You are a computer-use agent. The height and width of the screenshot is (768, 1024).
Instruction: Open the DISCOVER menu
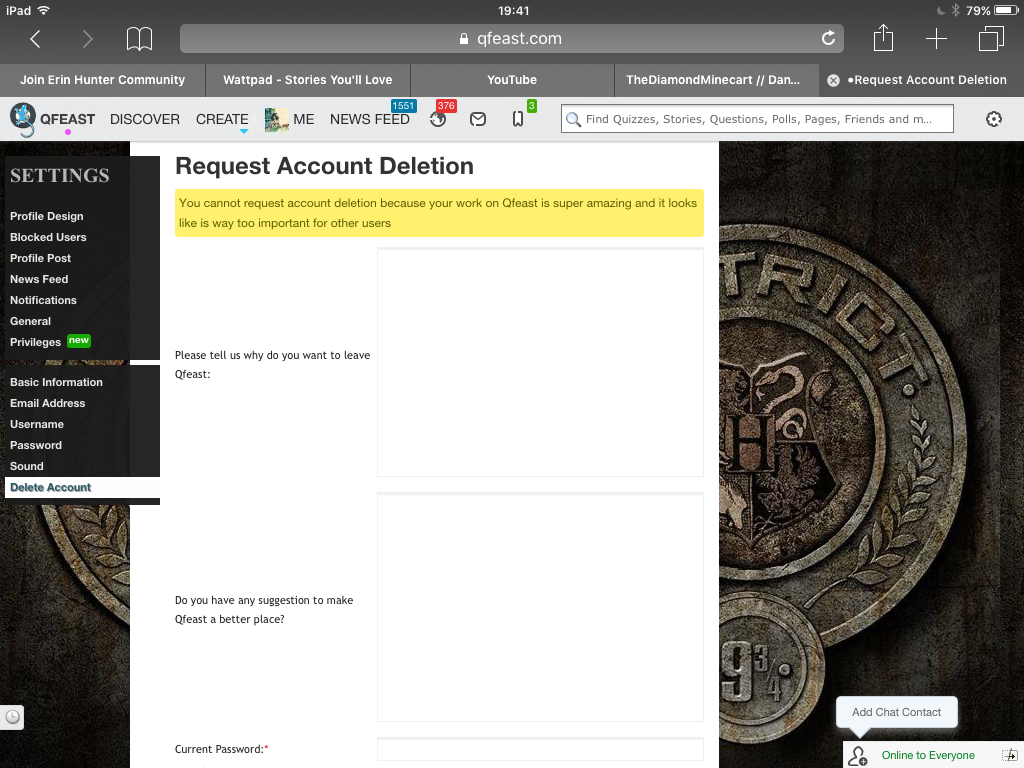(145, 120)
